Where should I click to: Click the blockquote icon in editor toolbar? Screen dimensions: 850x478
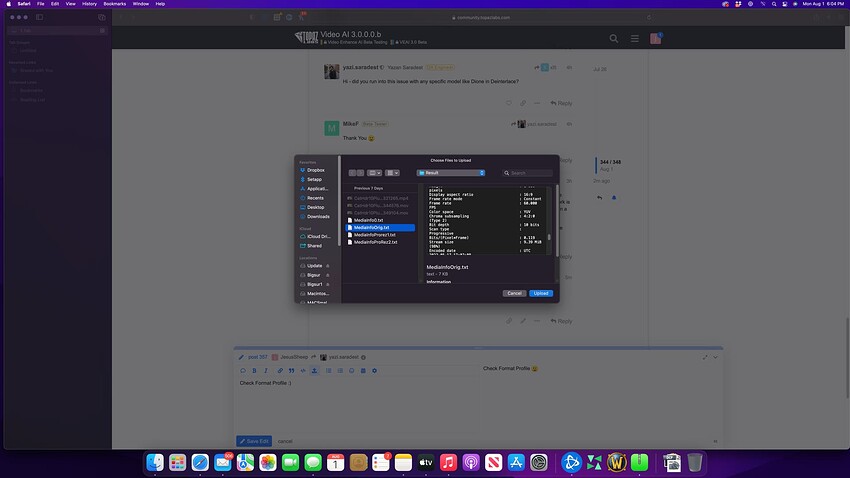pyautogui.click(x=291, y=371)
